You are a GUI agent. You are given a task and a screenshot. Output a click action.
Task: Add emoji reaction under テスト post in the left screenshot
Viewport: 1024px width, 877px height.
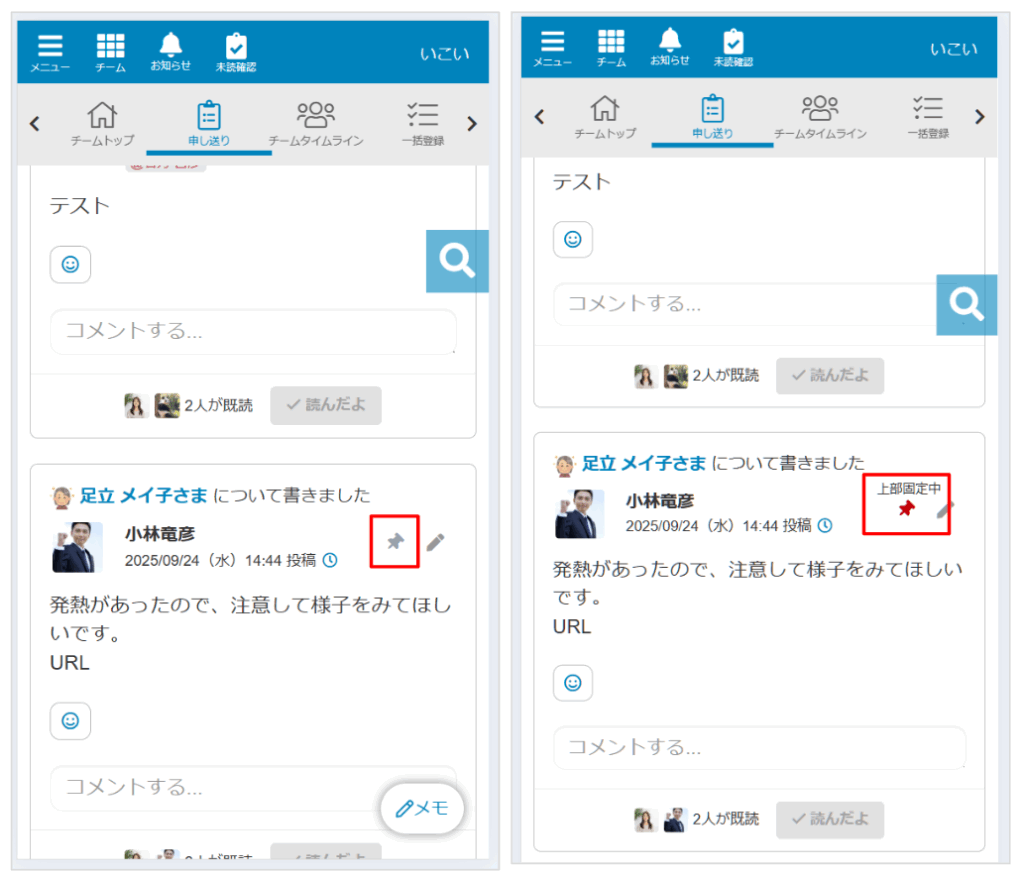point(70,264)
